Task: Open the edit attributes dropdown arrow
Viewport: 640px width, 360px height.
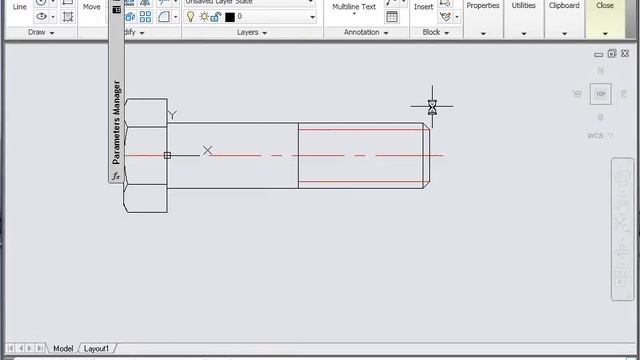Action: tap(457, 17)
